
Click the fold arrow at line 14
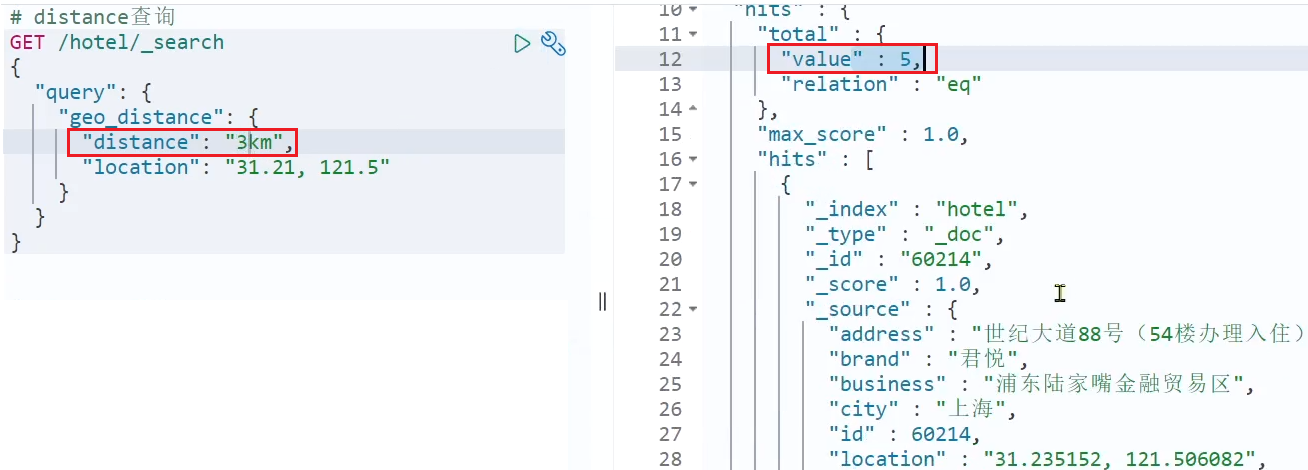tap(694, 109)
